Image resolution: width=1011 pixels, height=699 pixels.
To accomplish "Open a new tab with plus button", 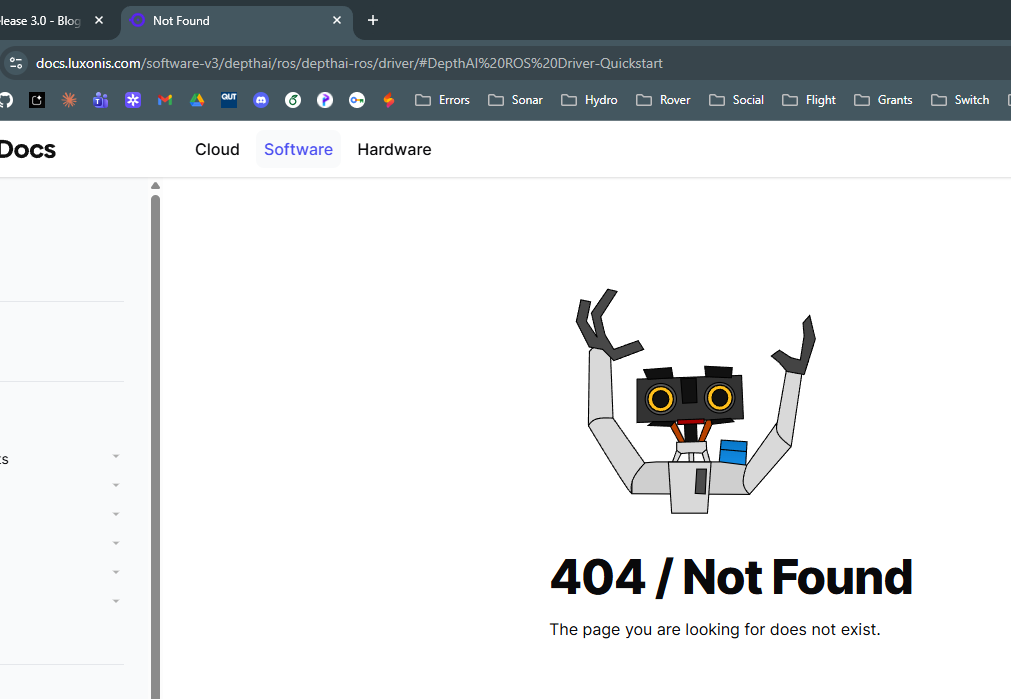I will [373, 20].
